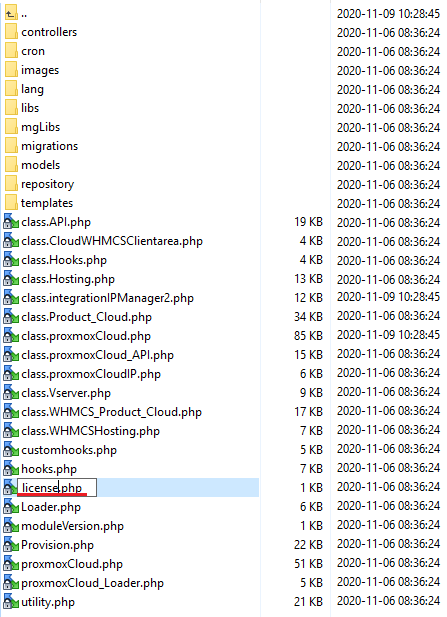
Task: Select the templates folder name
Action: pyautogui.click(x=47, y=203)
